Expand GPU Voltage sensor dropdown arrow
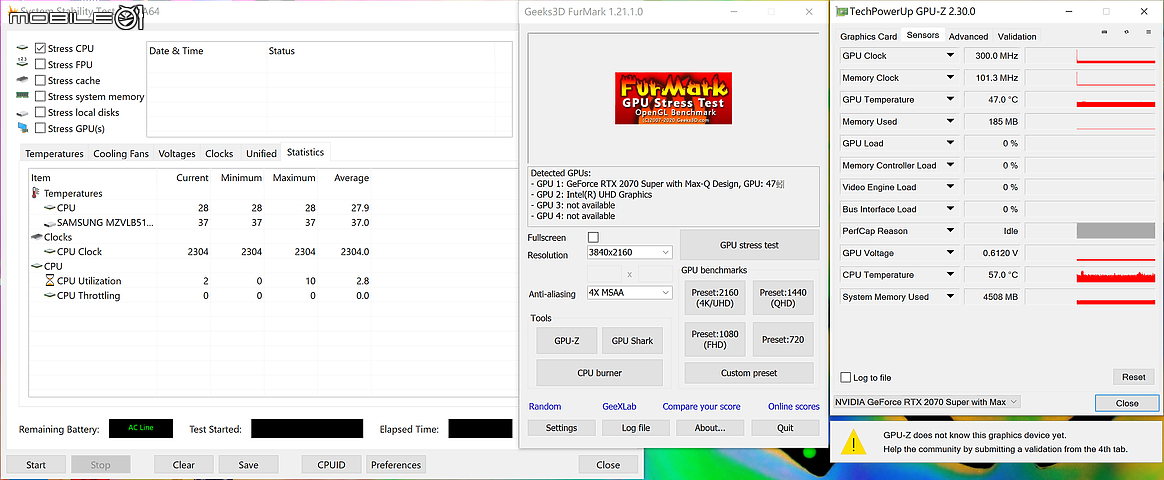Image resolution: width=1164 pixels, height=480 pixels. coord(949,253)
